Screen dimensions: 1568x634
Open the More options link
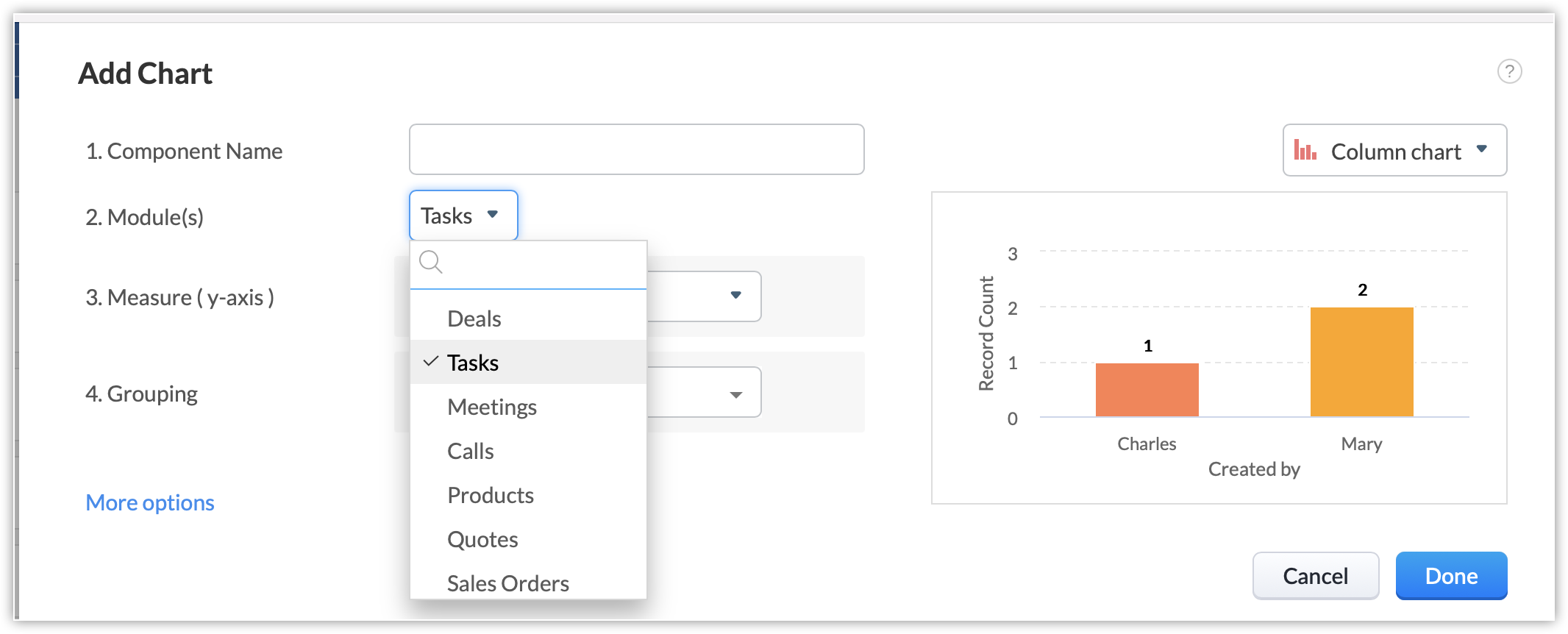[x=150, y=502]
